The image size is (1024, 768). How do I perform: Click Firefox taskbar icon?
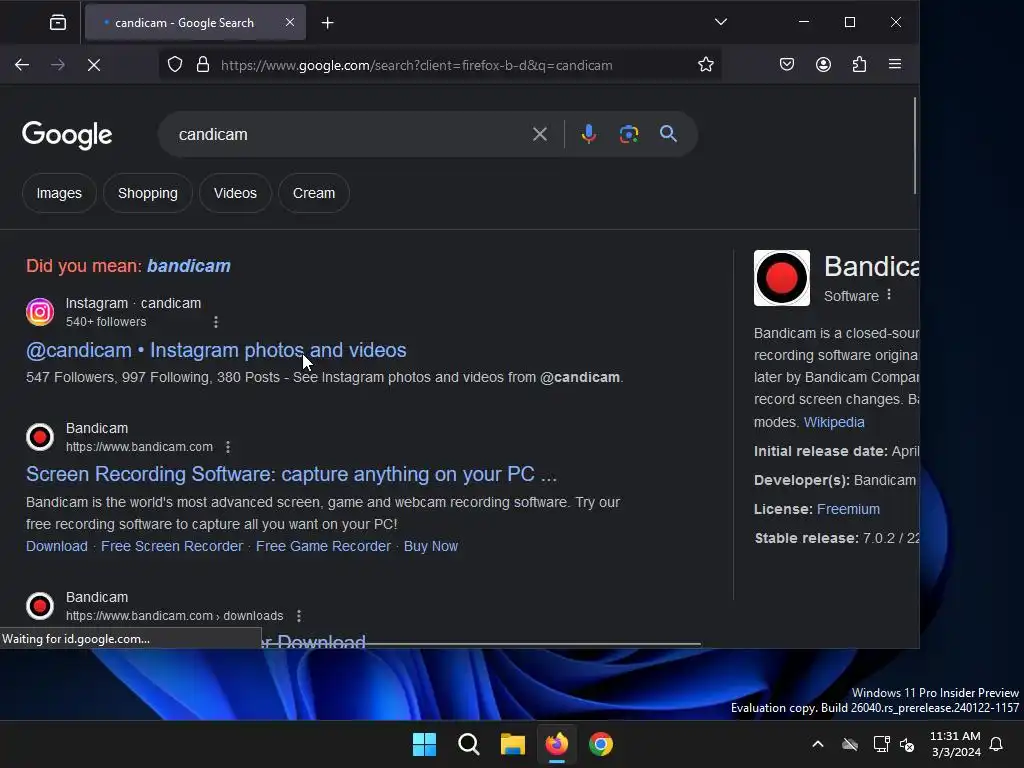click(x=557, y=744)
